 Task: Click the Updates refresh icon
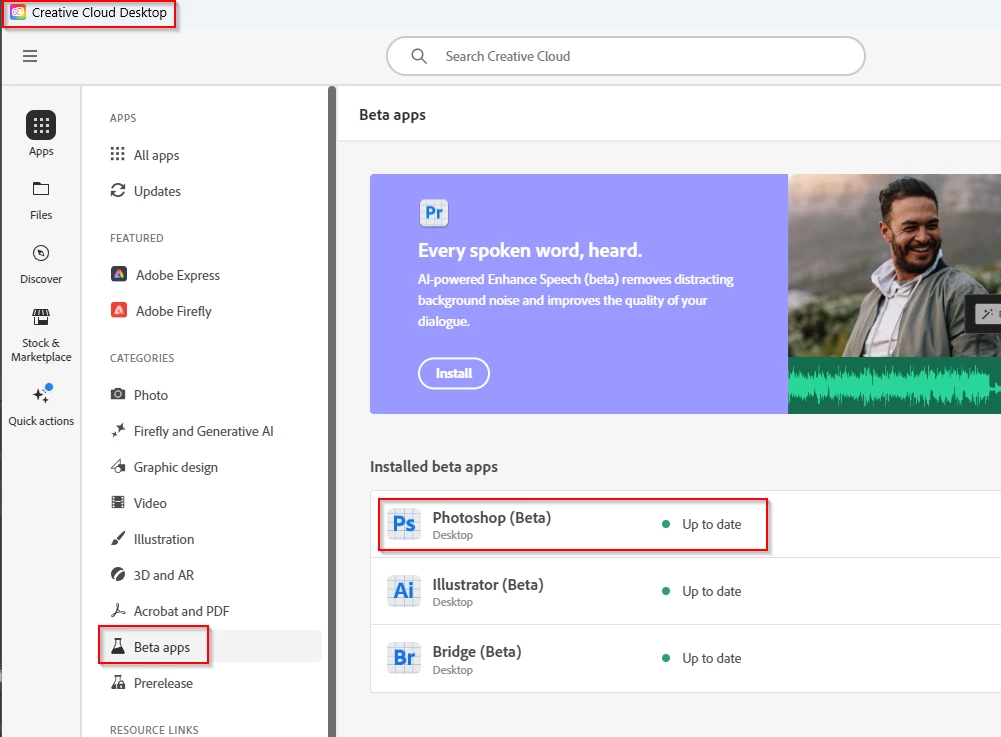pos(117,190)
